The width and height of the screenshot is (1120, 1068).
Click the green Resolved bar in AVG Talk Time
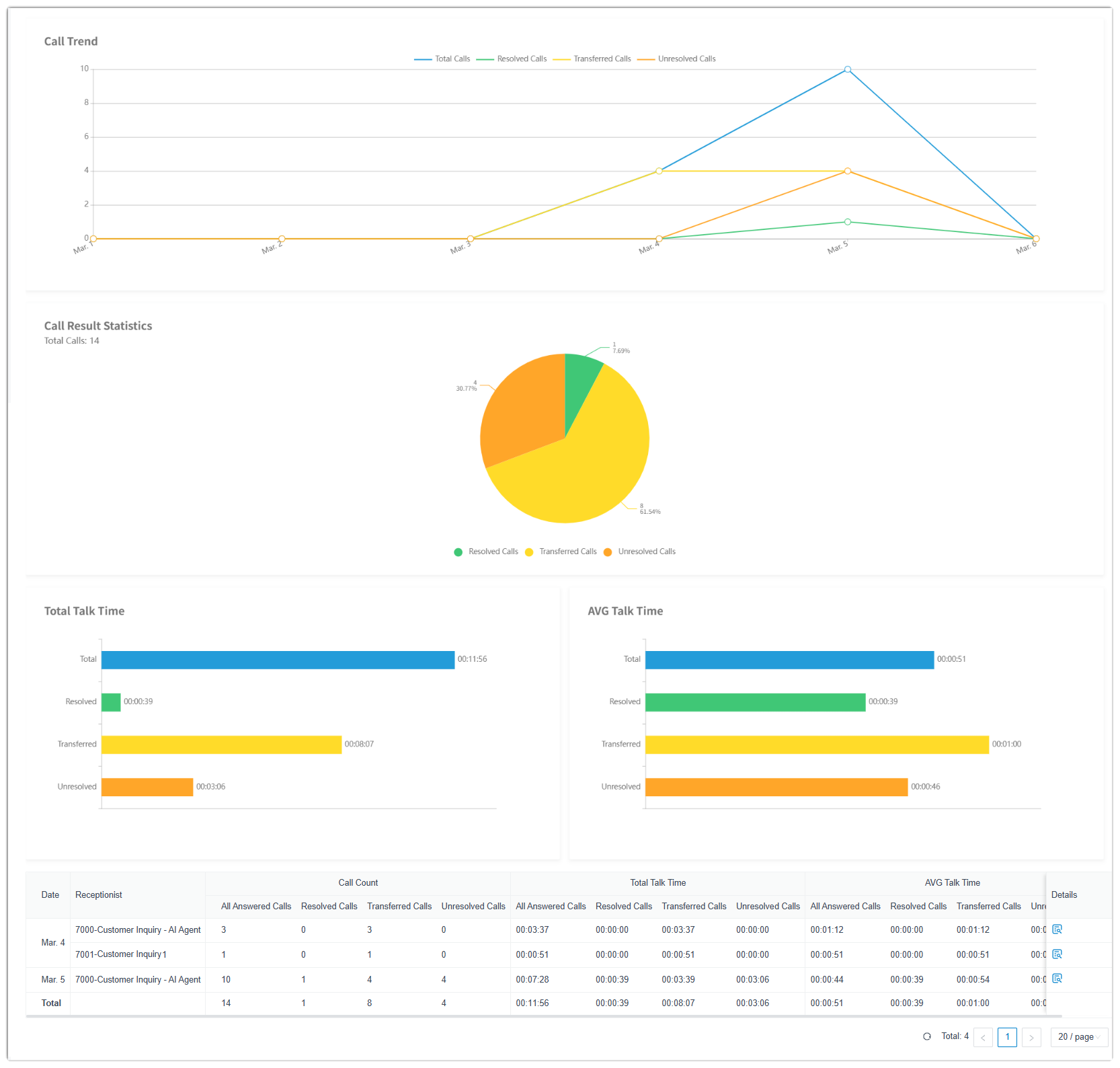755,702
